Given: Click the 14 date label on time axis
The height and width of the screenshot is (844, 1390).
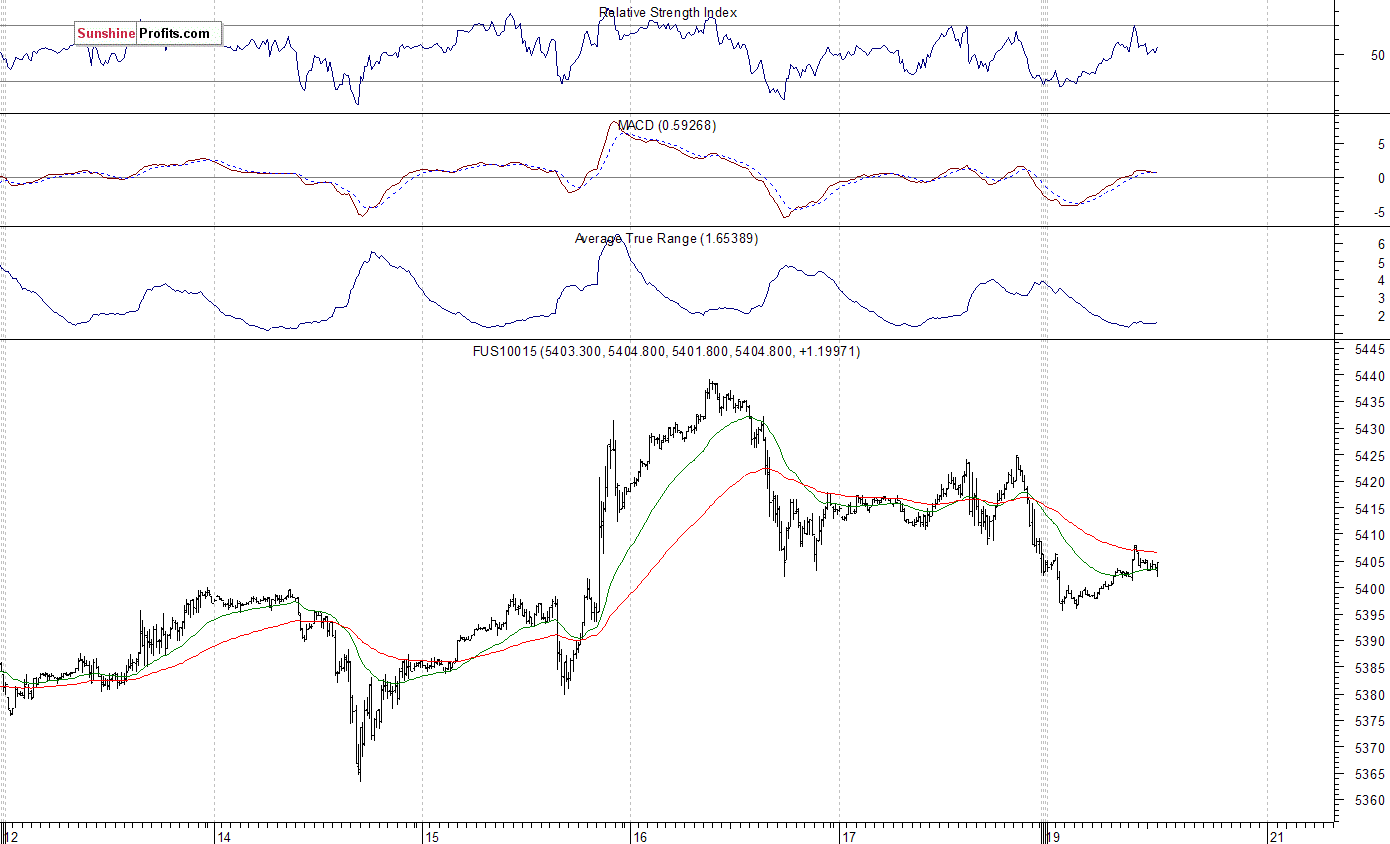Looking at the screenshot, I should [223, 836].
